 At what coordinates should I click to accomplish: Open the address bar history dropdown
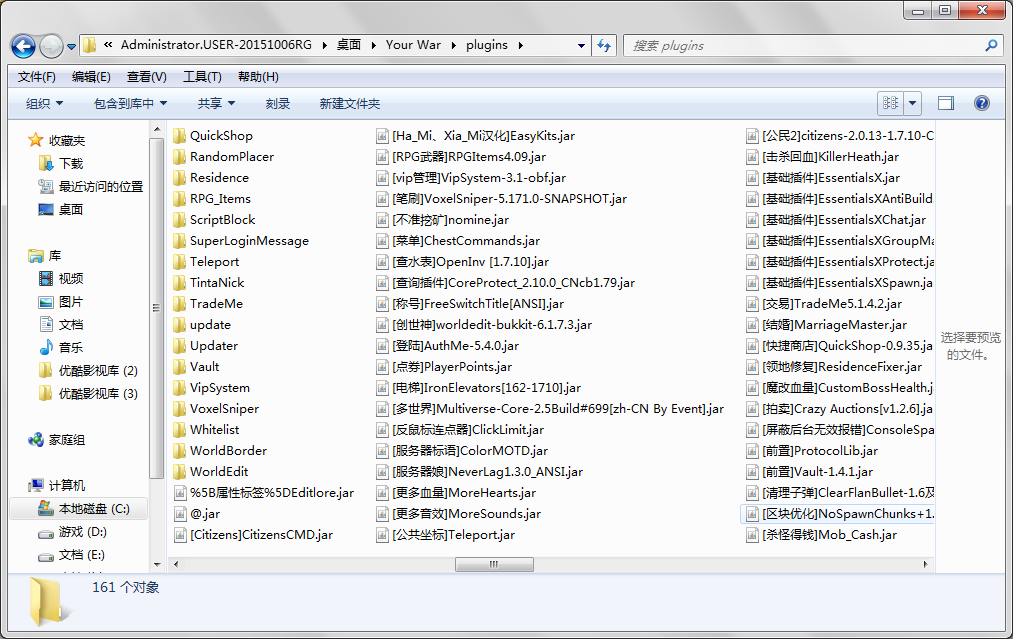click(x=581, y=45)
